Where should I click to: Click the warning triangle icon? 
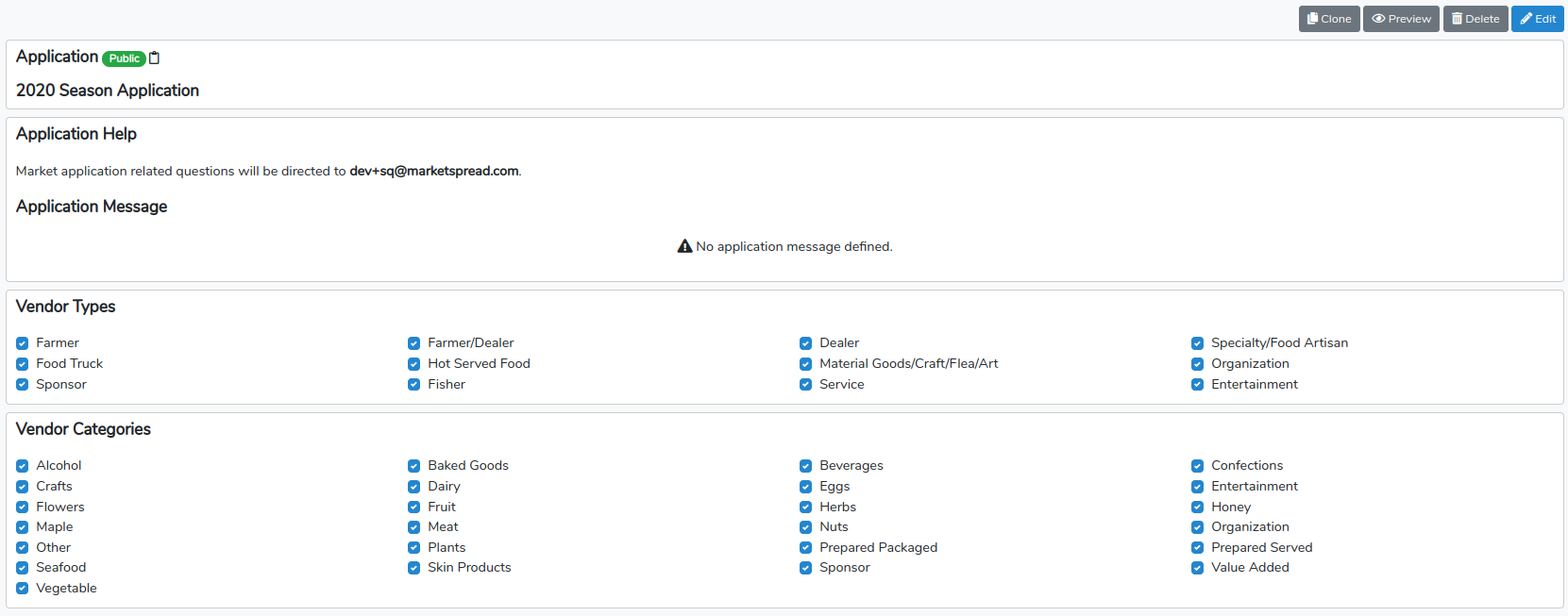[x=685, y=246]
